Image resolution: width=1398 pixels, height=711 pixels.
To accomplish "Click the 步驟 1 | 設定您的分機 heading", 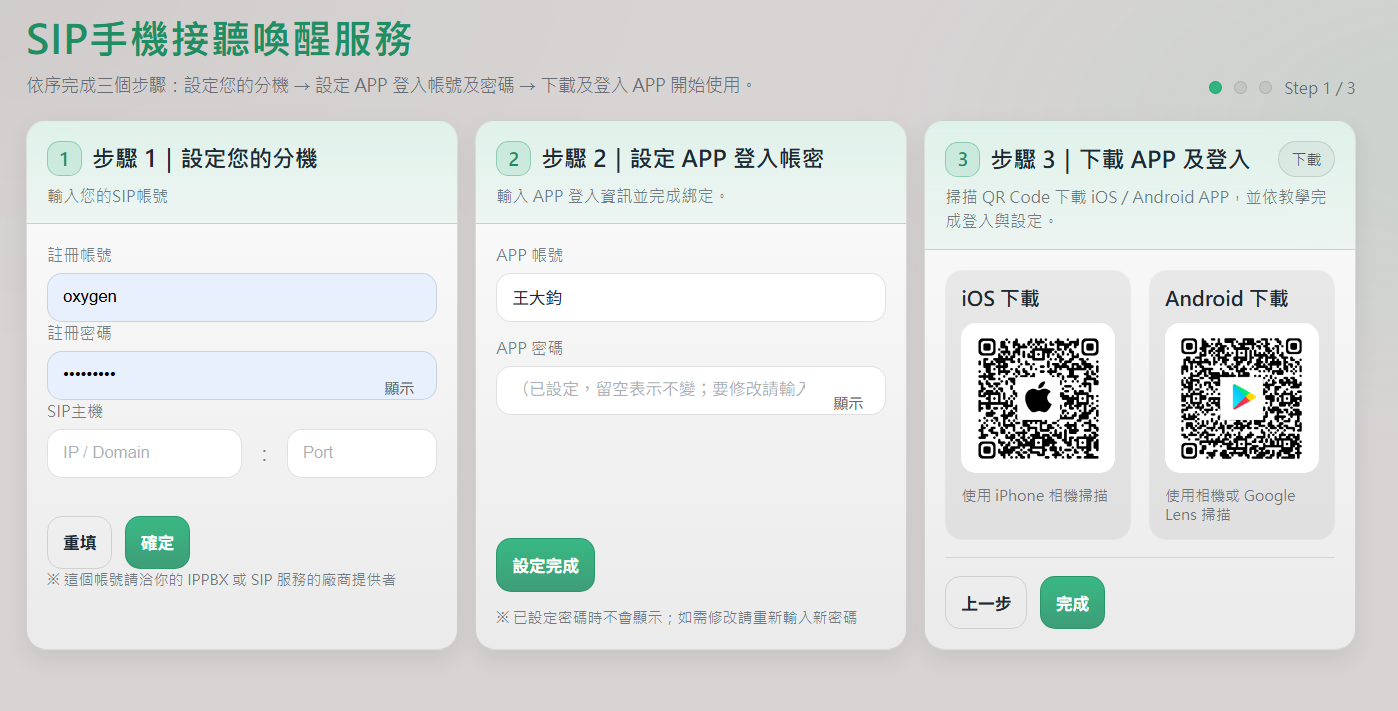I will point(205,158).
